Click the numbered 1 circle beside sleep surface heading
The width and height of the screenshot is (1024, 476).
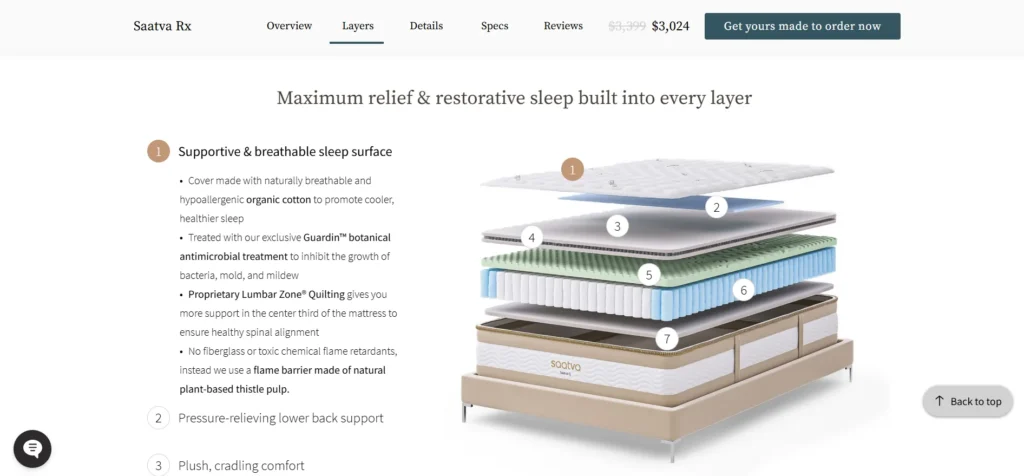(158, 151)
